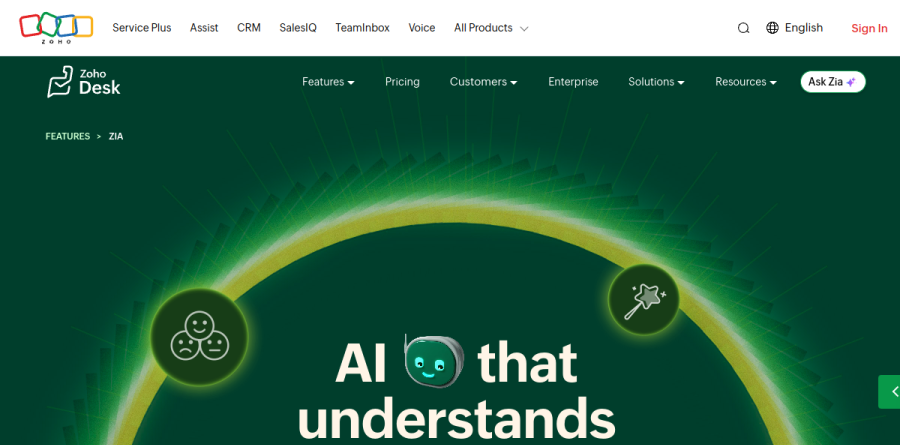Screen dimensions: 900x445
Task: Open the Enterprise page
Action: (x=573, y=82)
